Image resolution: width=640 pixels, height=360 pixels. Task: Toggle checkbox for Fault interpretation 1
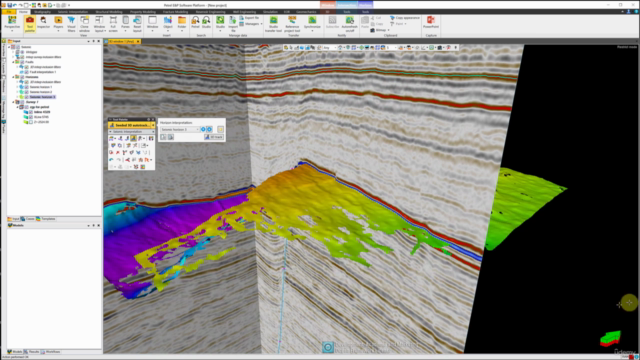(27, 72)
